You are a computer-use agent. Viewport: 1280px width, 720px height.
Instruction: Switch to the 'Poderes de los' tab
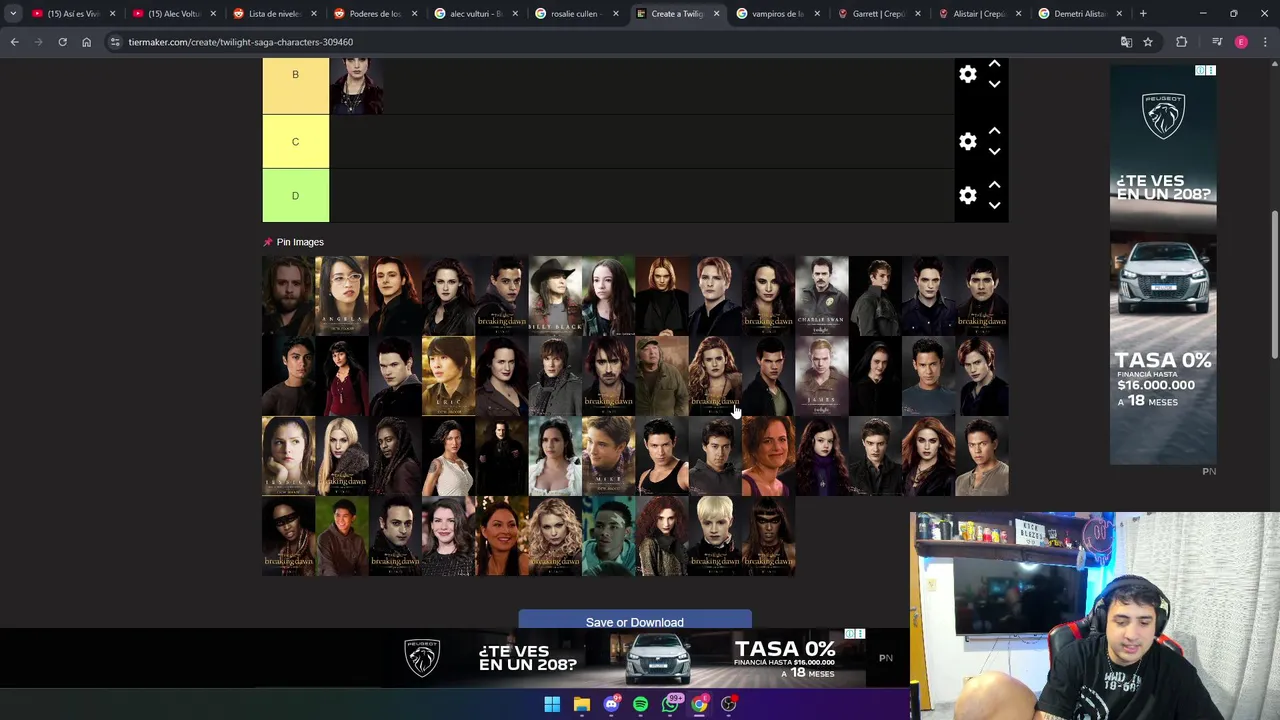tap(375, 13)
